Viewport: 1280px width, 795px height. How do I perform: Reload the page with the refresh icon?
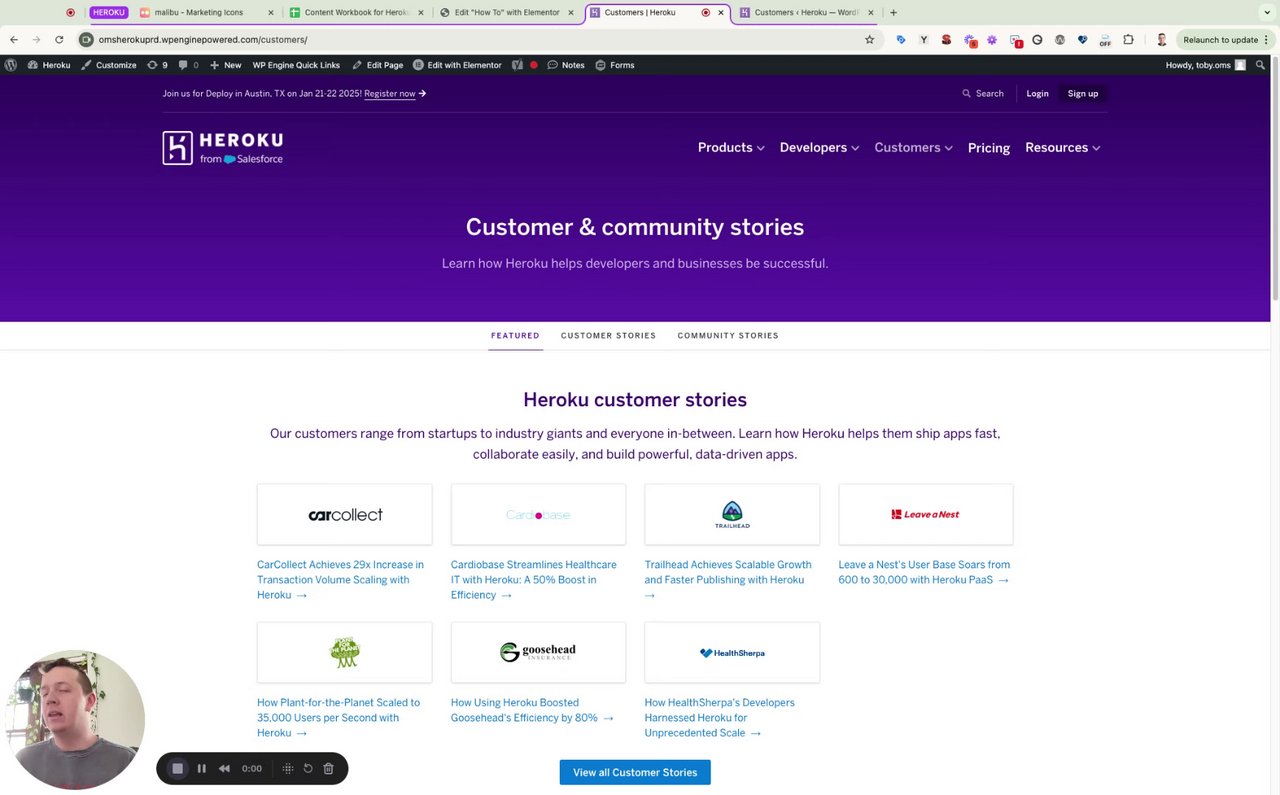[x=59, y=40]
